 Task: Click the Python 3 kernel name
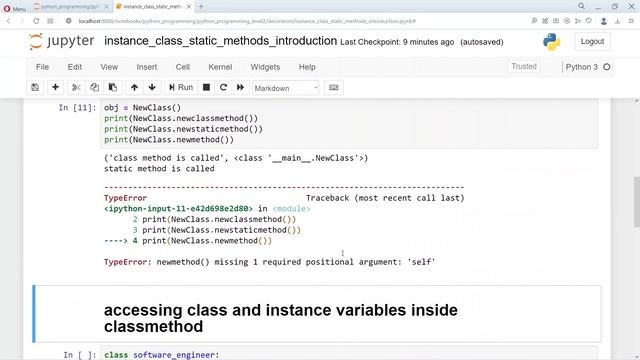[x=581, y=67]
